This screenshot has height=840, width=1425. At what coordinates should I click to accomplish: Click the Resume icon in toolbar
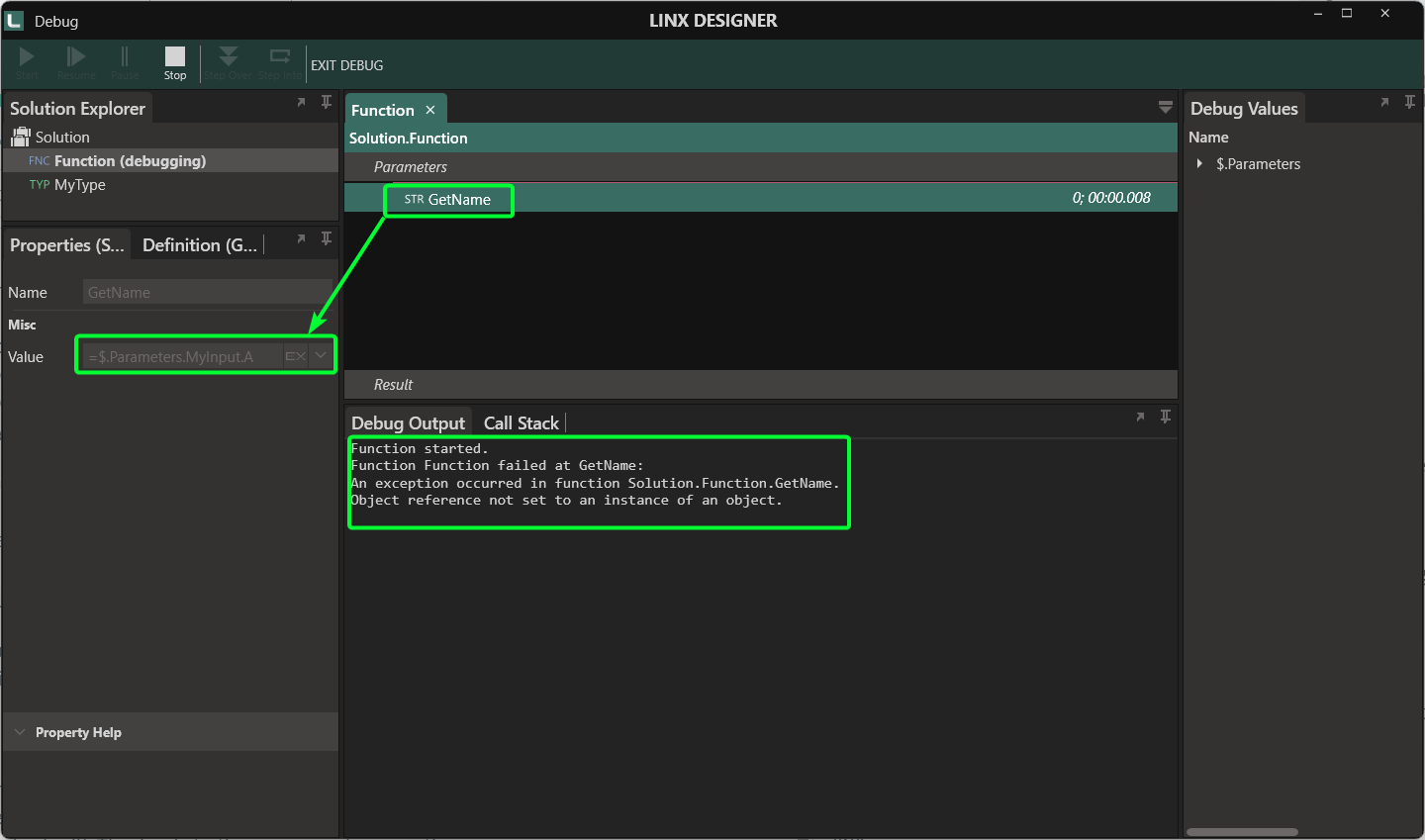76,56
